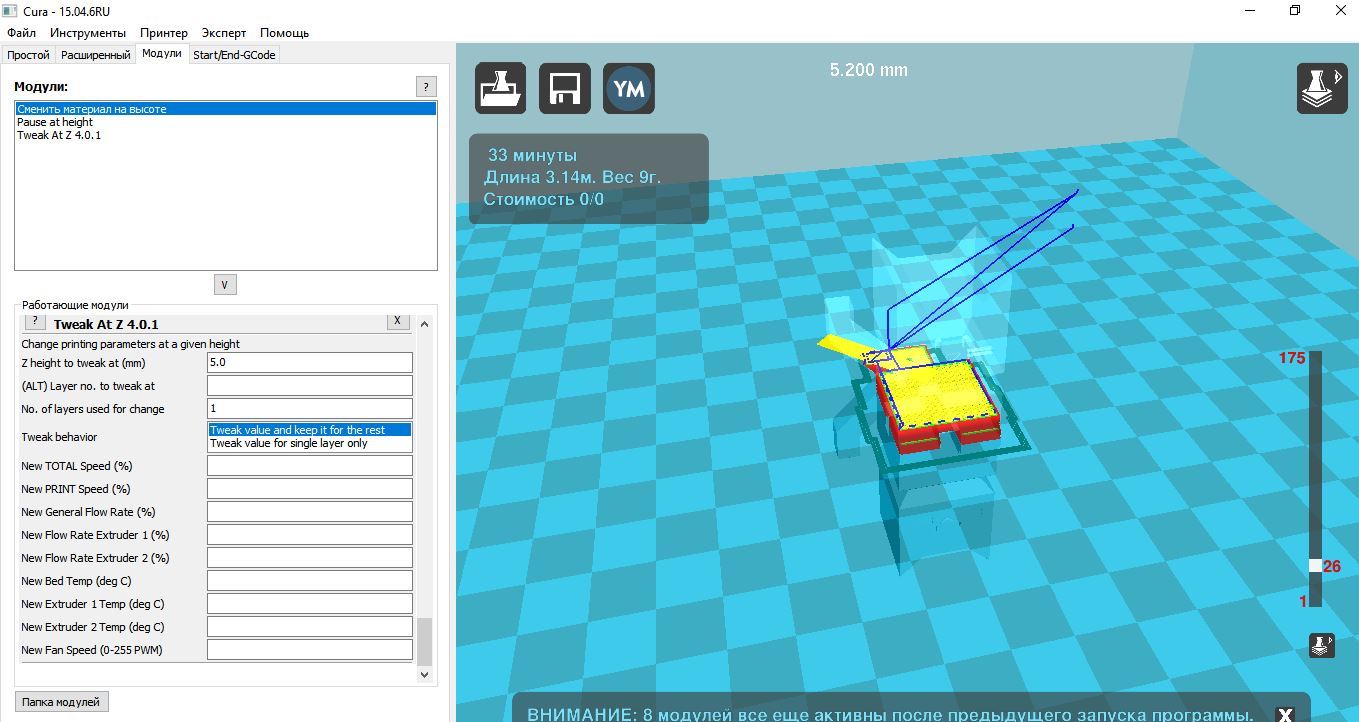Open the Start/End-GCode tab

tap(234, 55)
